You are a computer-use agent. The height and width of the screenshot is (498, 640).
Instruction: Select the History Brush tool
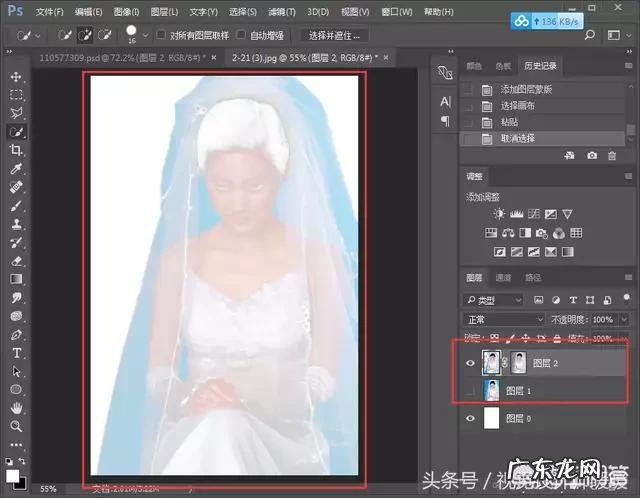pos(16,242)
